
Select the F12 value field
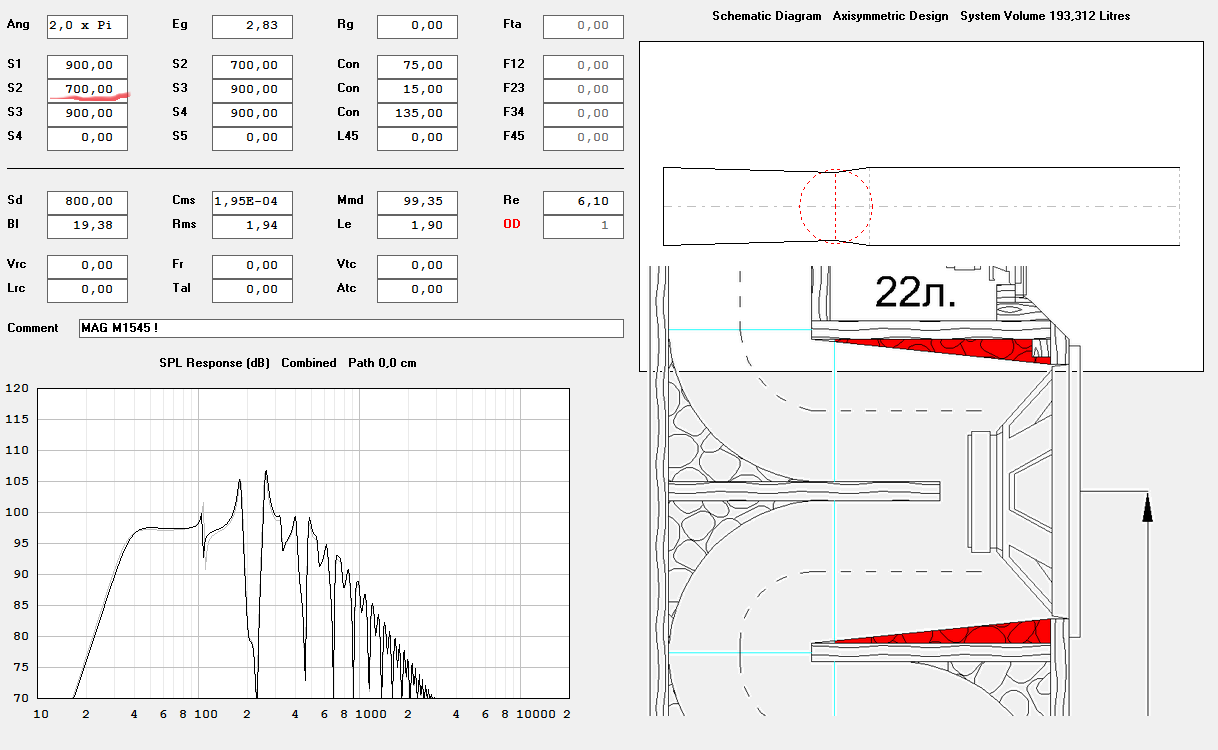tap(583, 66)
